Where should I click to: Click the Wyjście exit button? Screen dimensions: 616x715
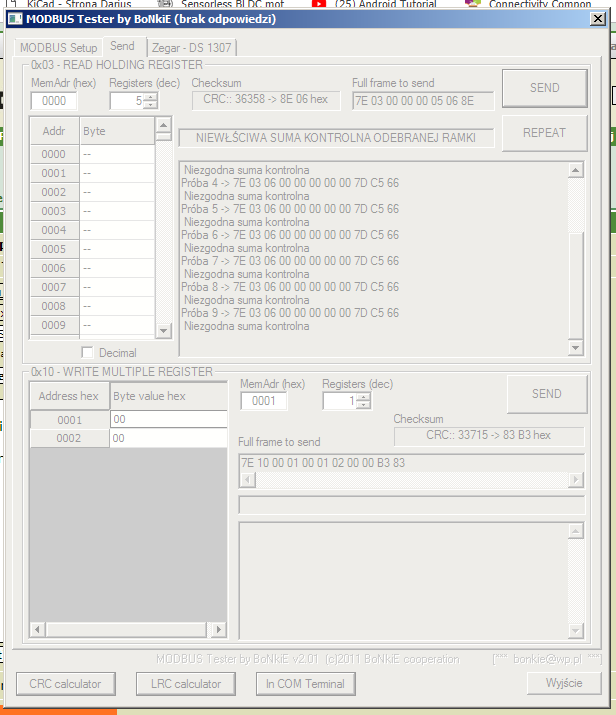tap(564, 683)
